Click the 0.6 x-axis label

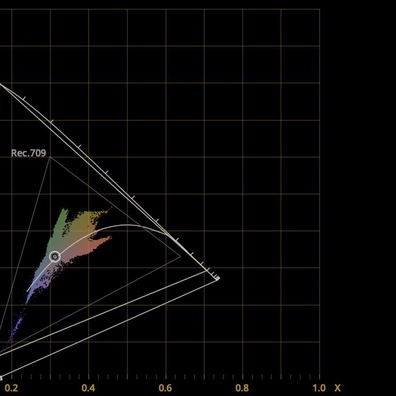point(165,388)
